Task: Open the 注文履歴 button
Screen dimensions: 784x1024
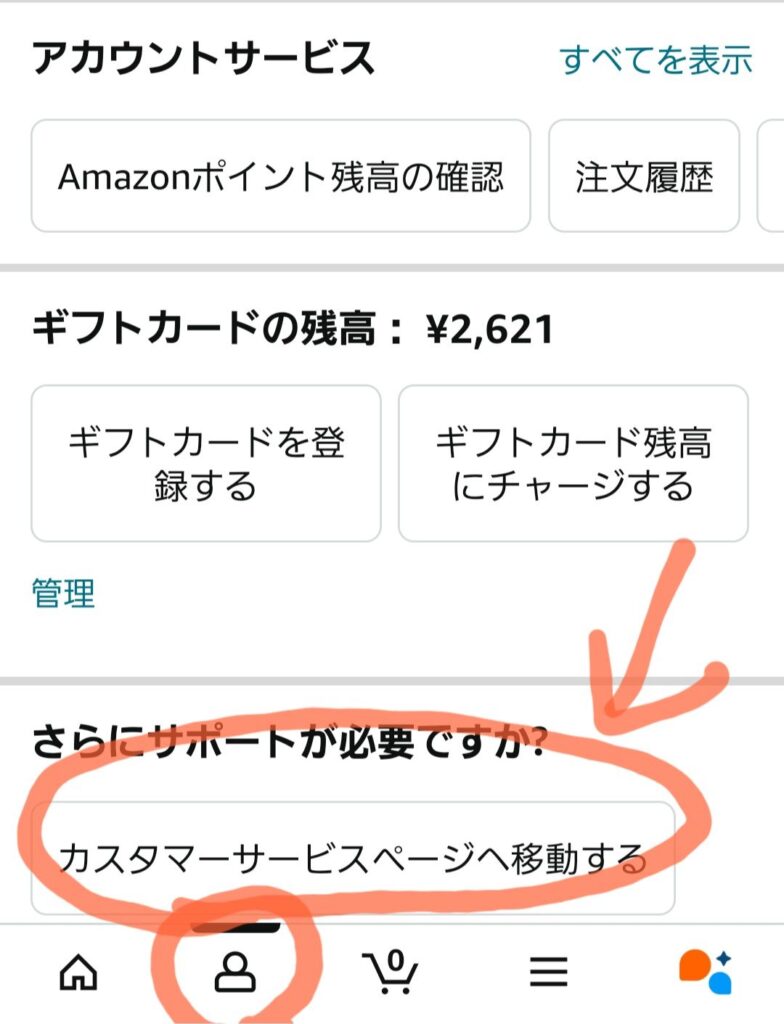Action: point(644,177)
